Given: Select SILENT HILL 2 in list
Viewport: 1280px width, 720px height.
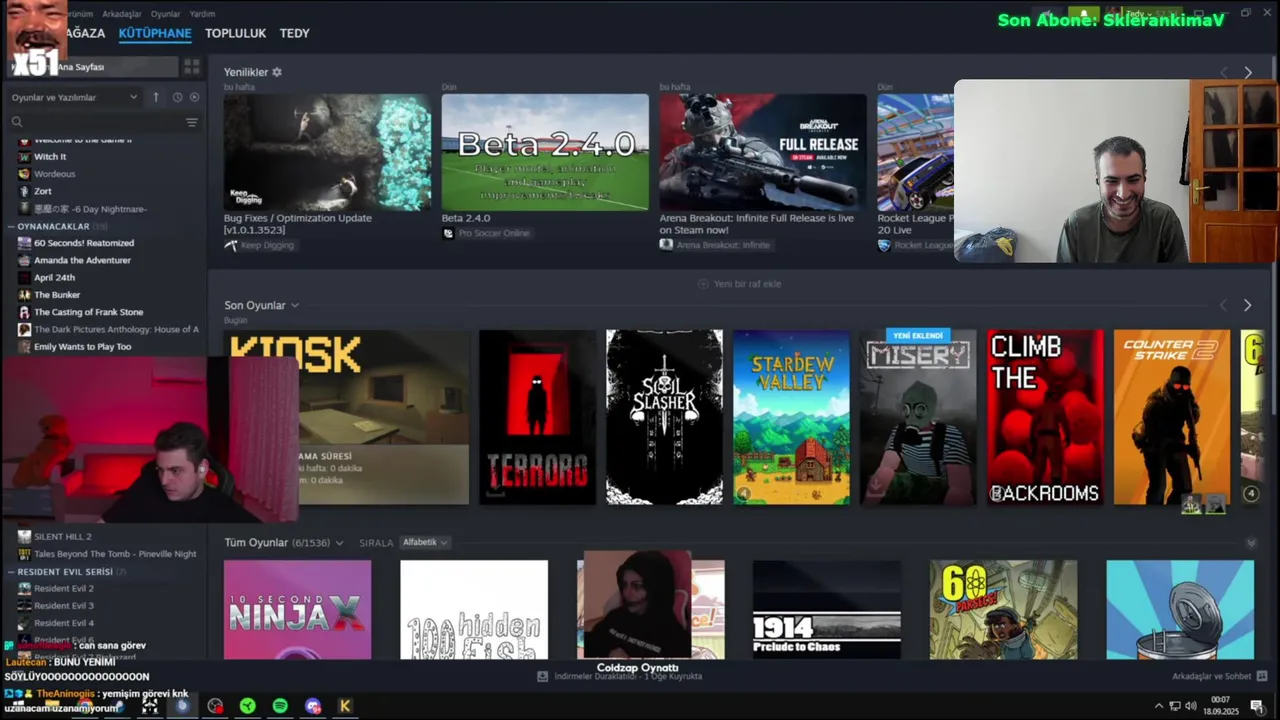Looking at the screenshot, I should 62,537.
